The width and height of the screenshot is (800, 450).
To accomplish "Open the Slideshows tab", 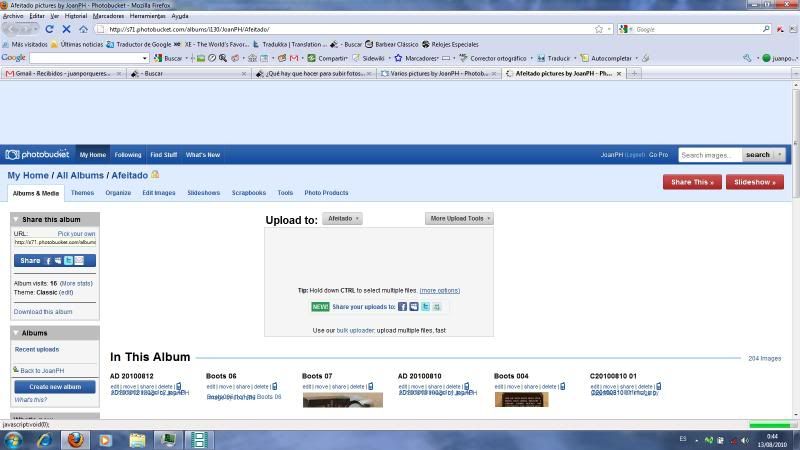I will [204, 193].
